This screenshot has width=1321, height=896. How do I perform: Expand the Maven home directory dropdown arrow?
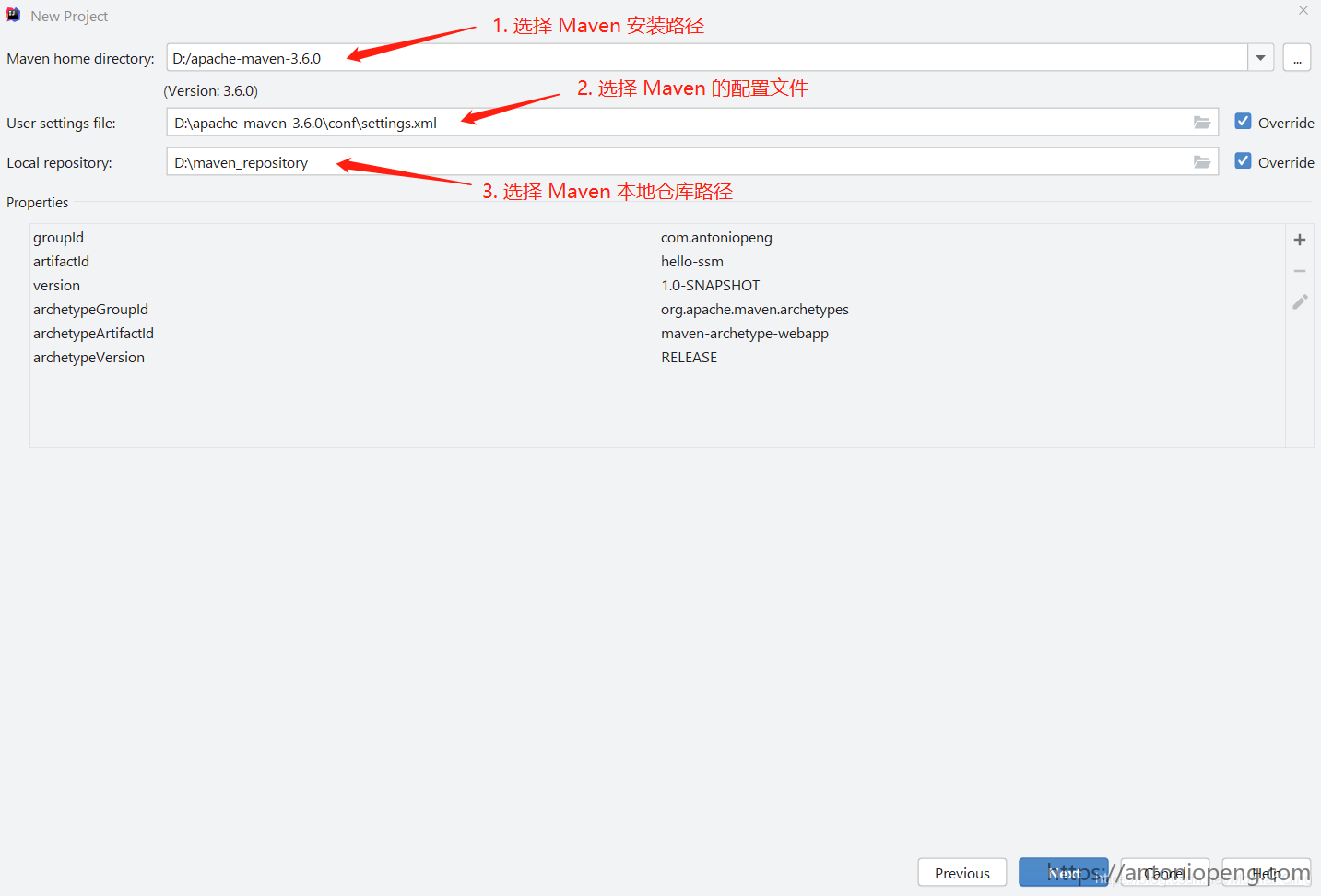[x=1259, y=57]
